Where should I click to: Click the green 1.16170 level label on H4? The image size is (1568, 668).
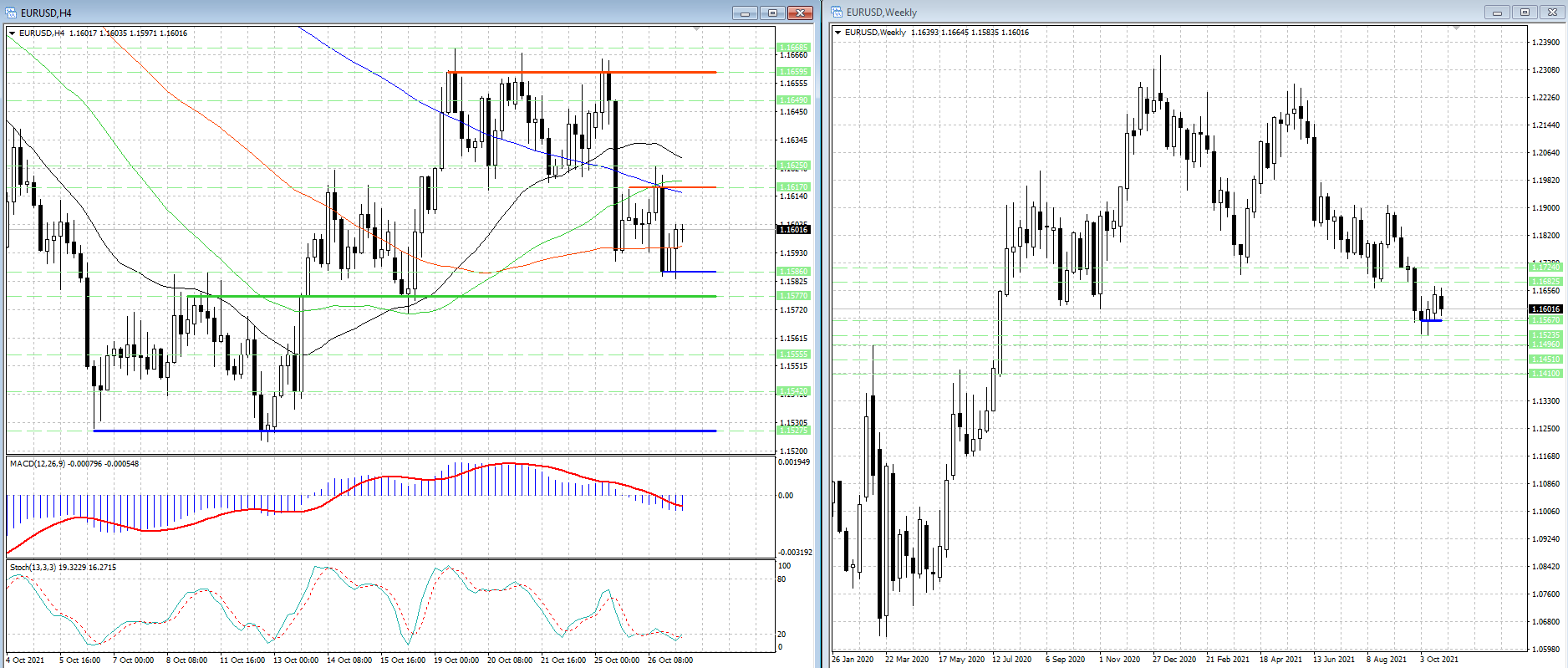(x=793, y=187)
